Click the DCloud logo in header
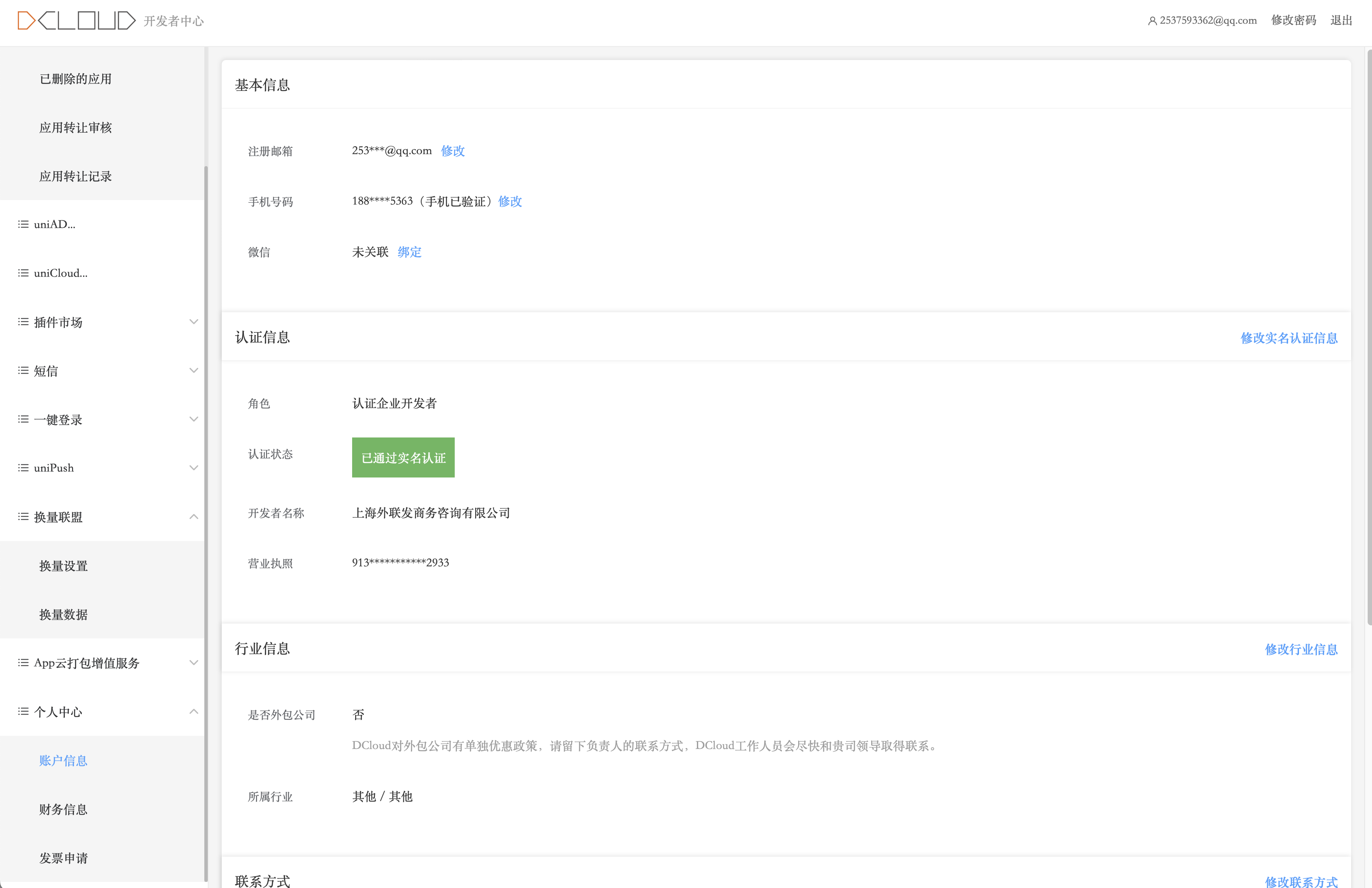This screenshot has width=1372, height=888. coord(76,21)
